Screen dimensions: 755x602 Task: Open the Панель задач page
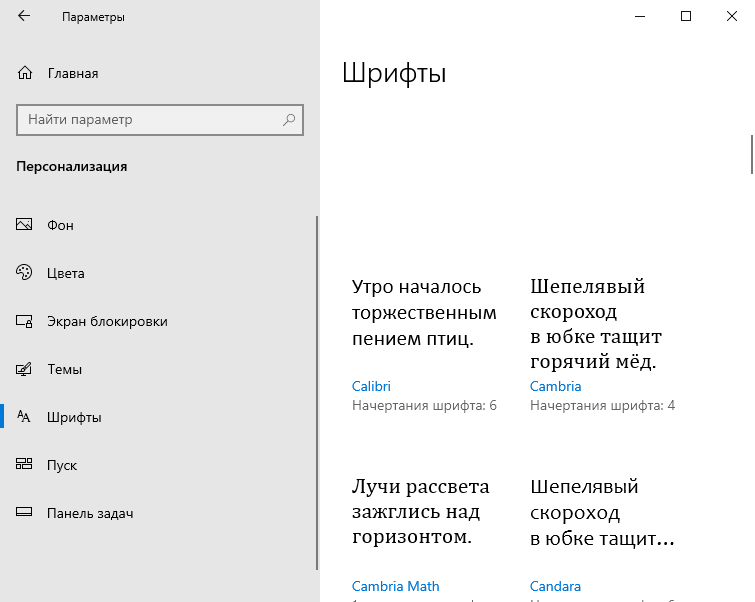159,513
